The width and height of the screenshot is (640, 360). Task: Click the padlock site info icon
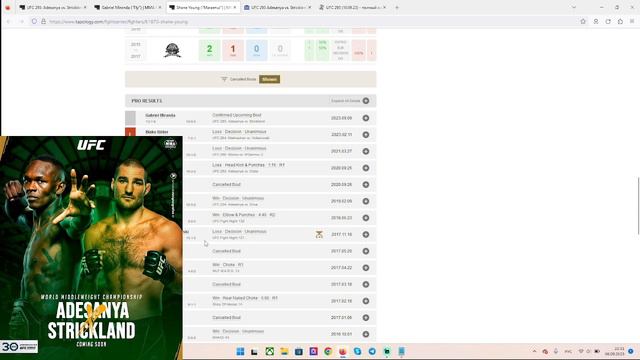[x=43, y=22]
